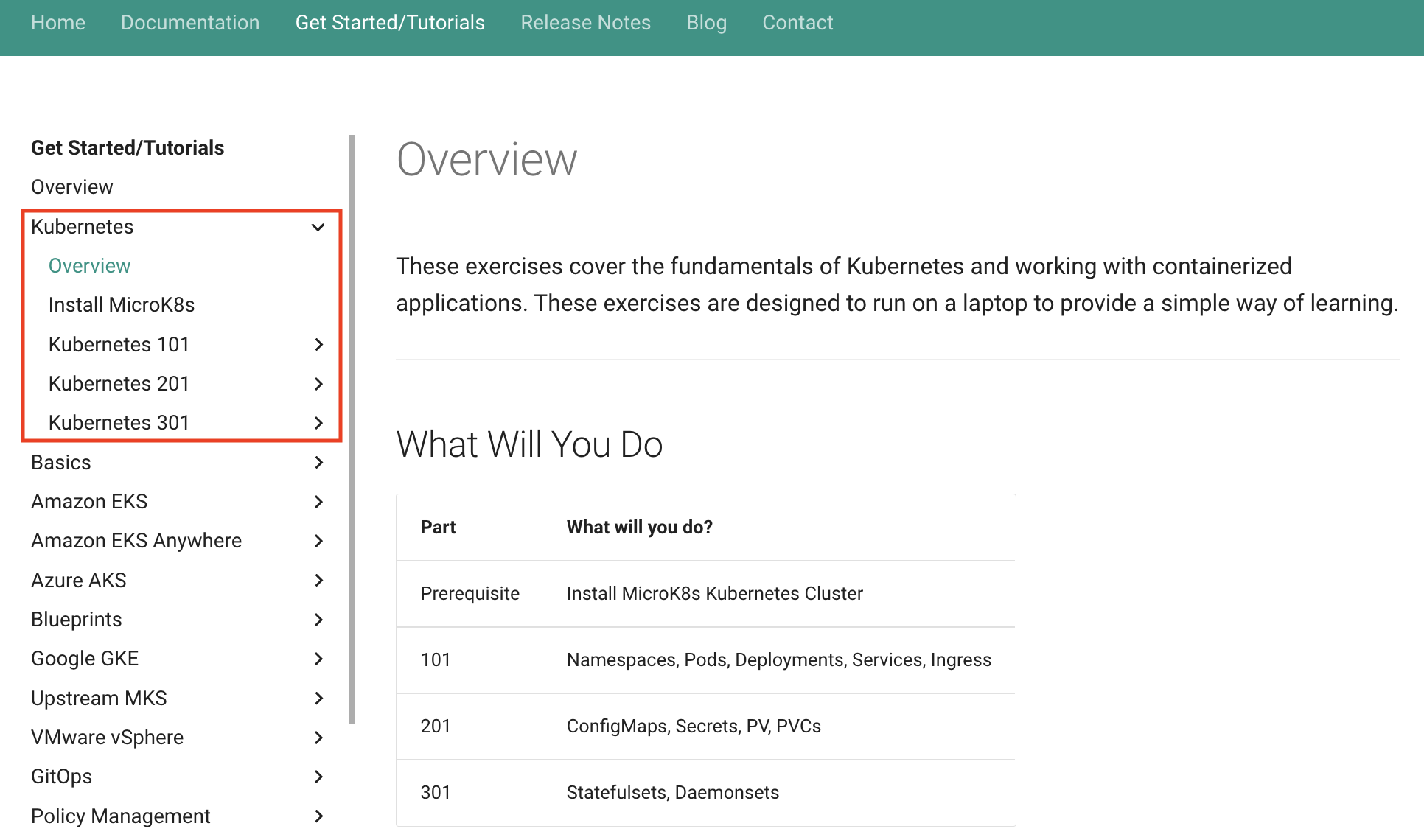Open the Home nav item

tap(58, 23)
